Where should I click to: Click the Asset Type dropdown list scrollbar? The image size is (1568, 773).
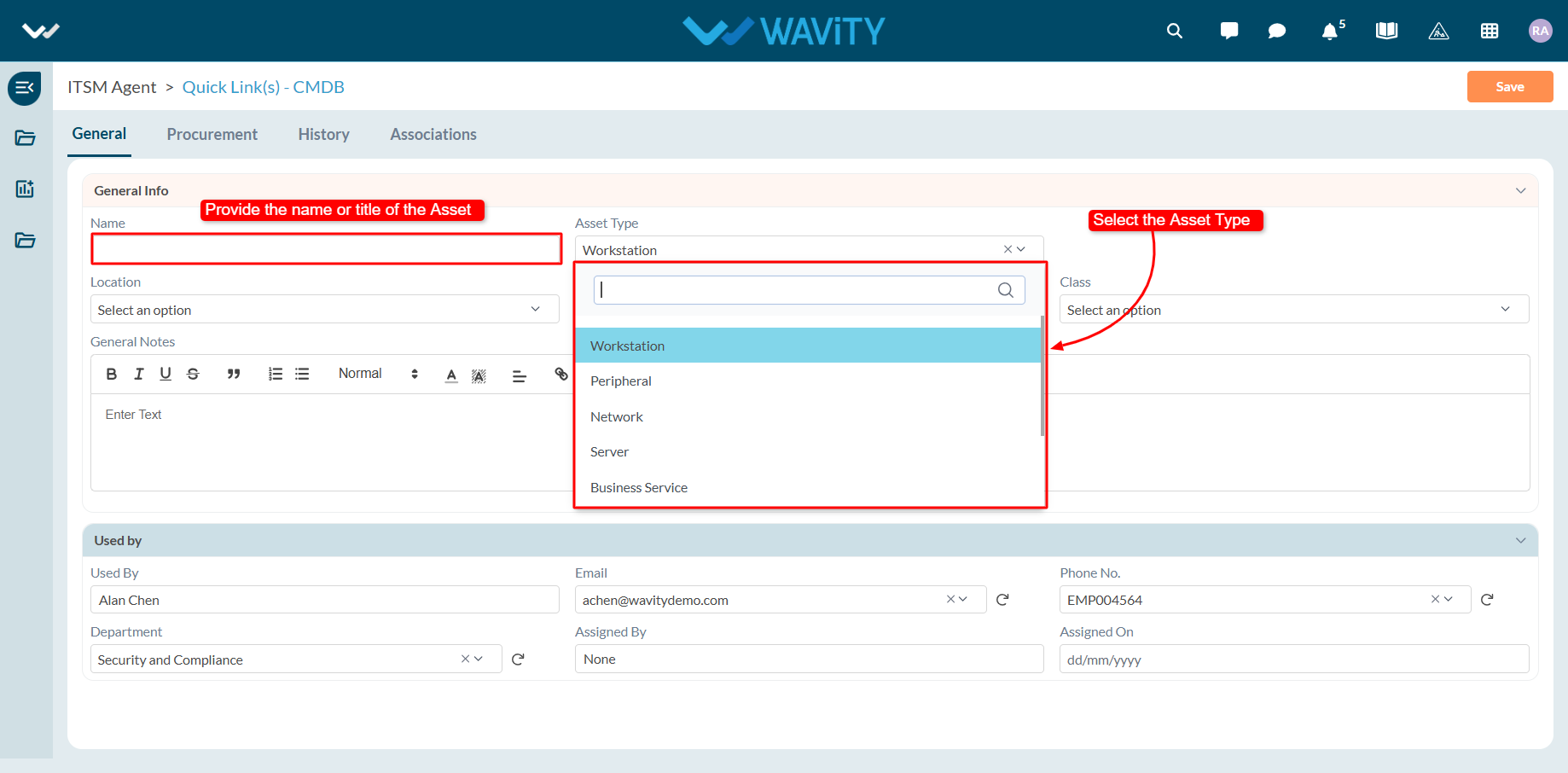(1042, 375)
